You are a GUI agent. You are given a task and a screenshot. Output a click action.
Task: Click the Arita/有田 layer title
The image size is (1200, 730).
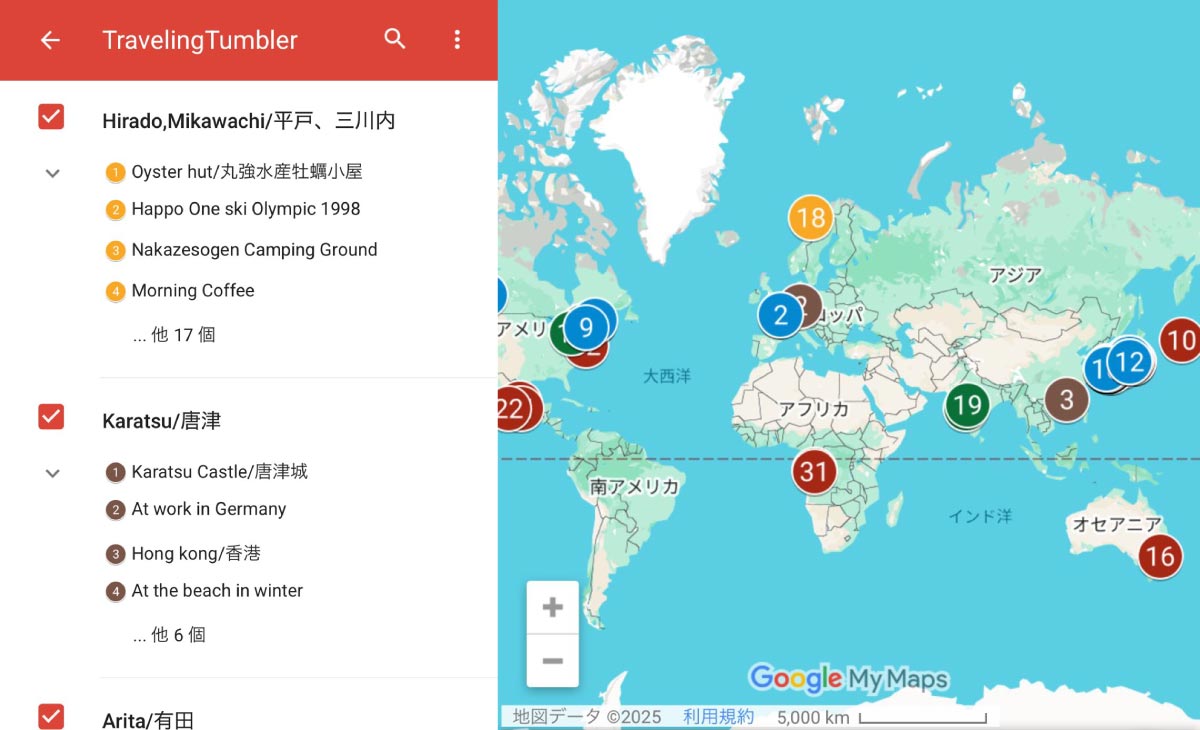coord(148,720)
